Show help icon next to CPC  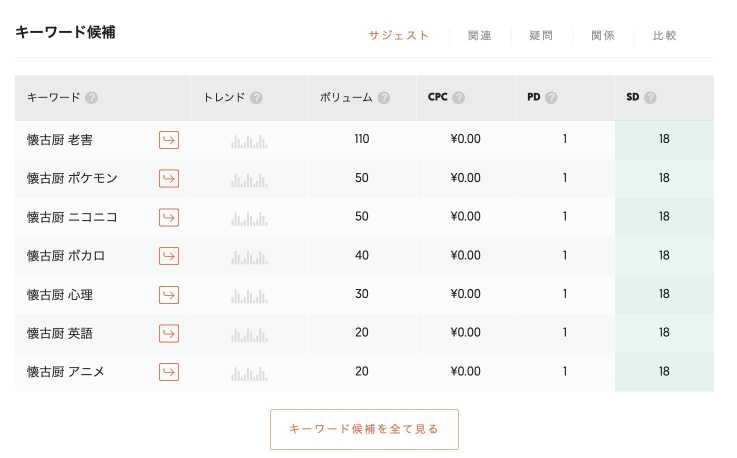[459, 97]
